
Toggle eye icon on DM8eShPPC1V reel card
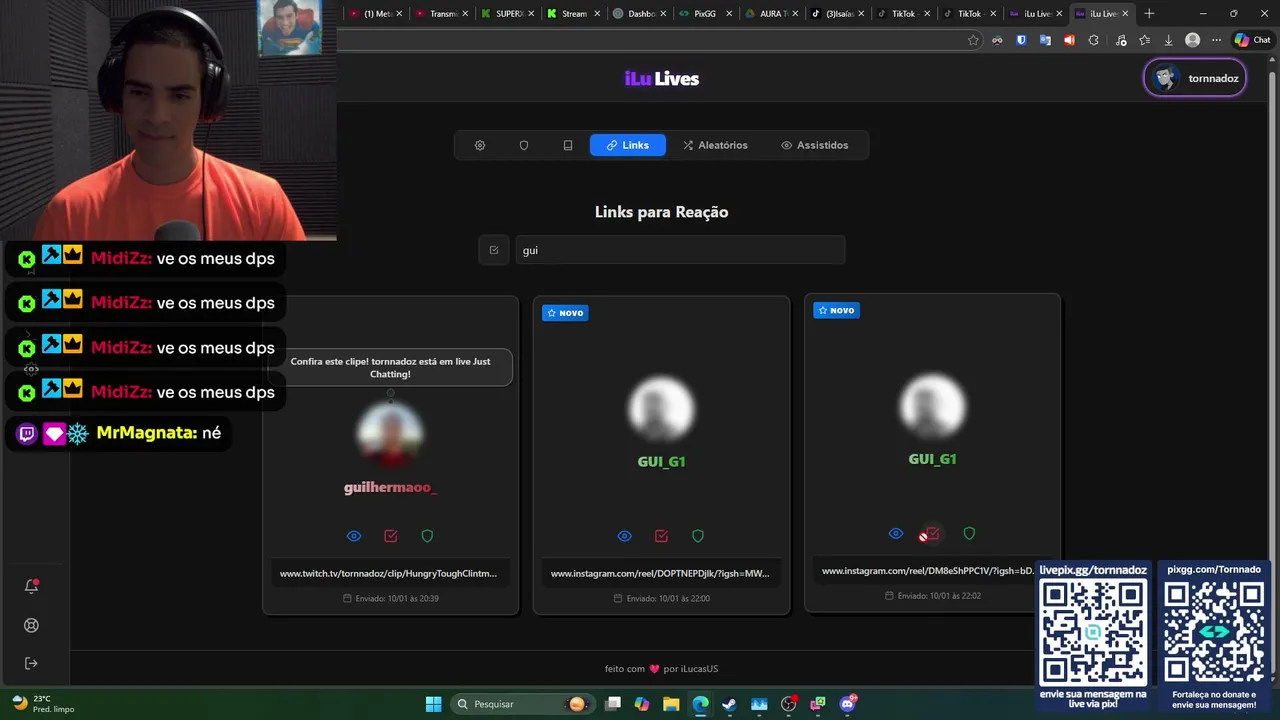896,533
